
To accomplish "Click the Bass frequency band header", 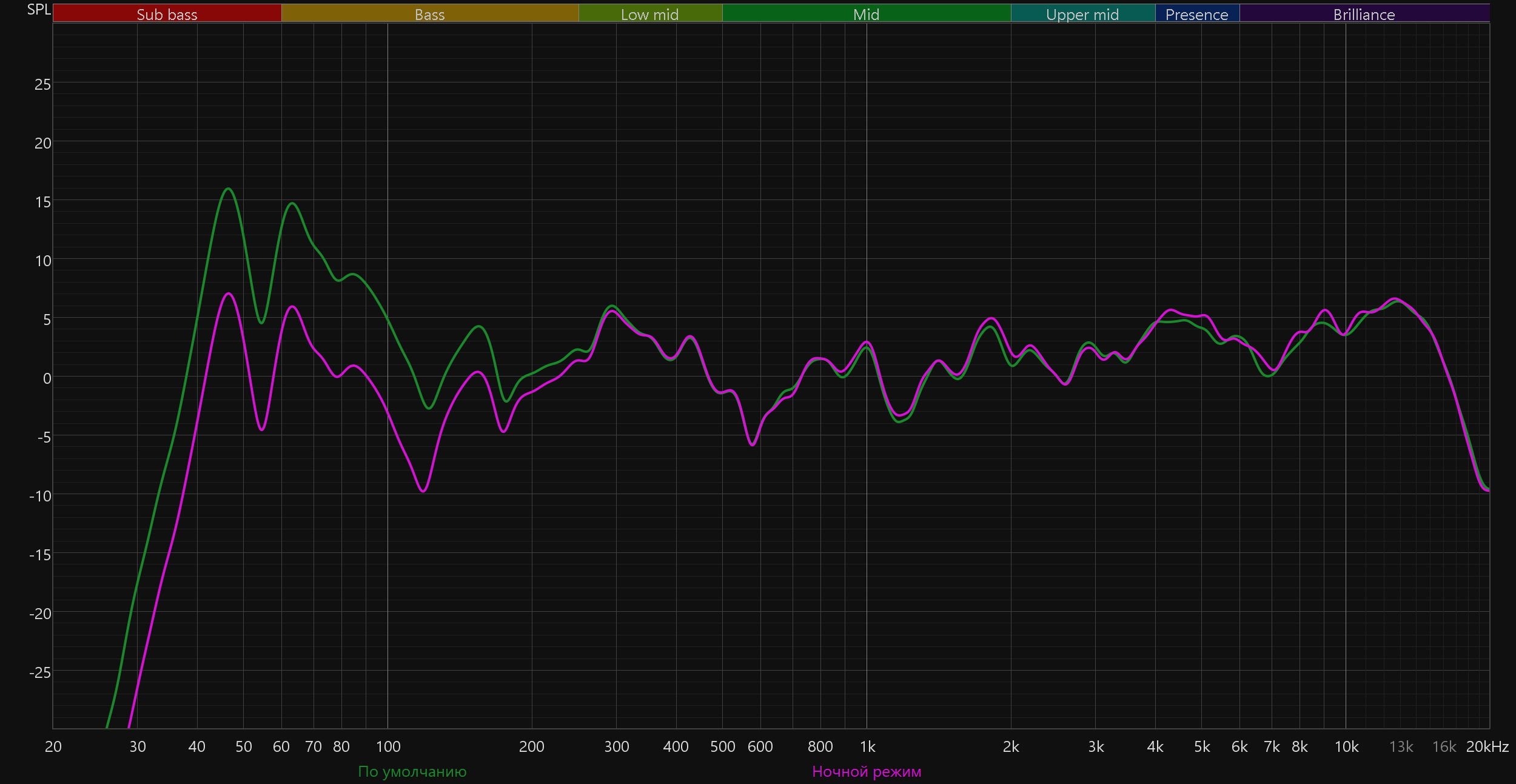I will (429, 14).
